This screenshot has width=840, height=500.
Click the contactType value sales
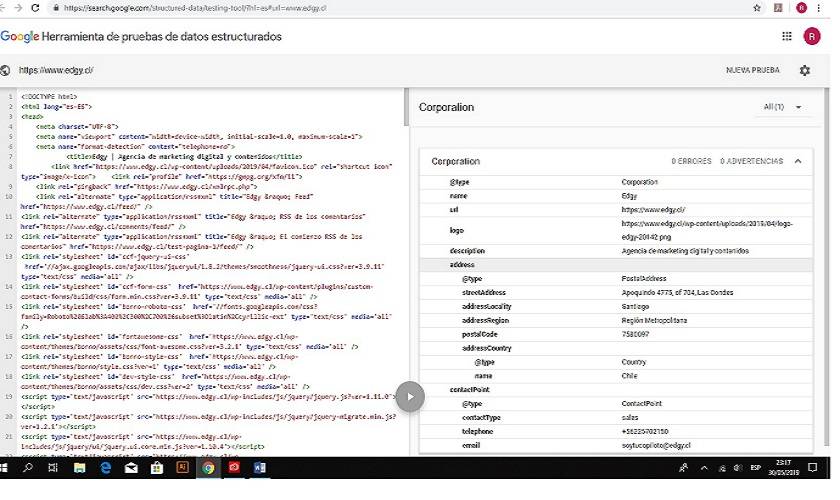coord(629,417)
